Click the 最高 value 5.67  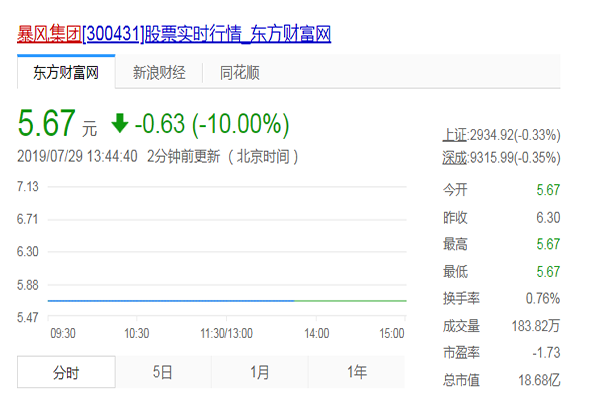[548, 244]
